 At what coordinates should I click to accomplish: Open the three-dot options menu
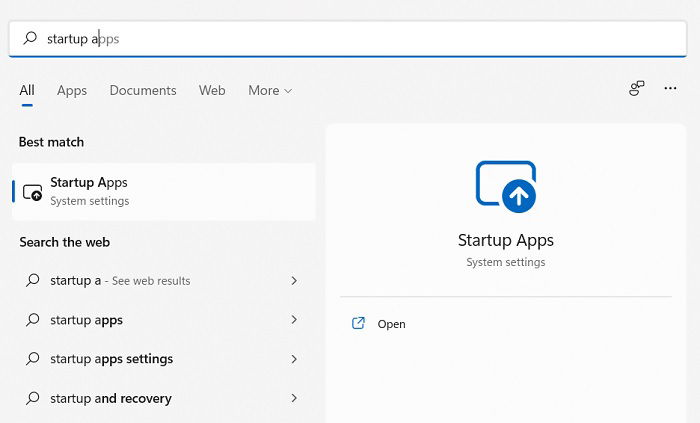coord(670,88)
